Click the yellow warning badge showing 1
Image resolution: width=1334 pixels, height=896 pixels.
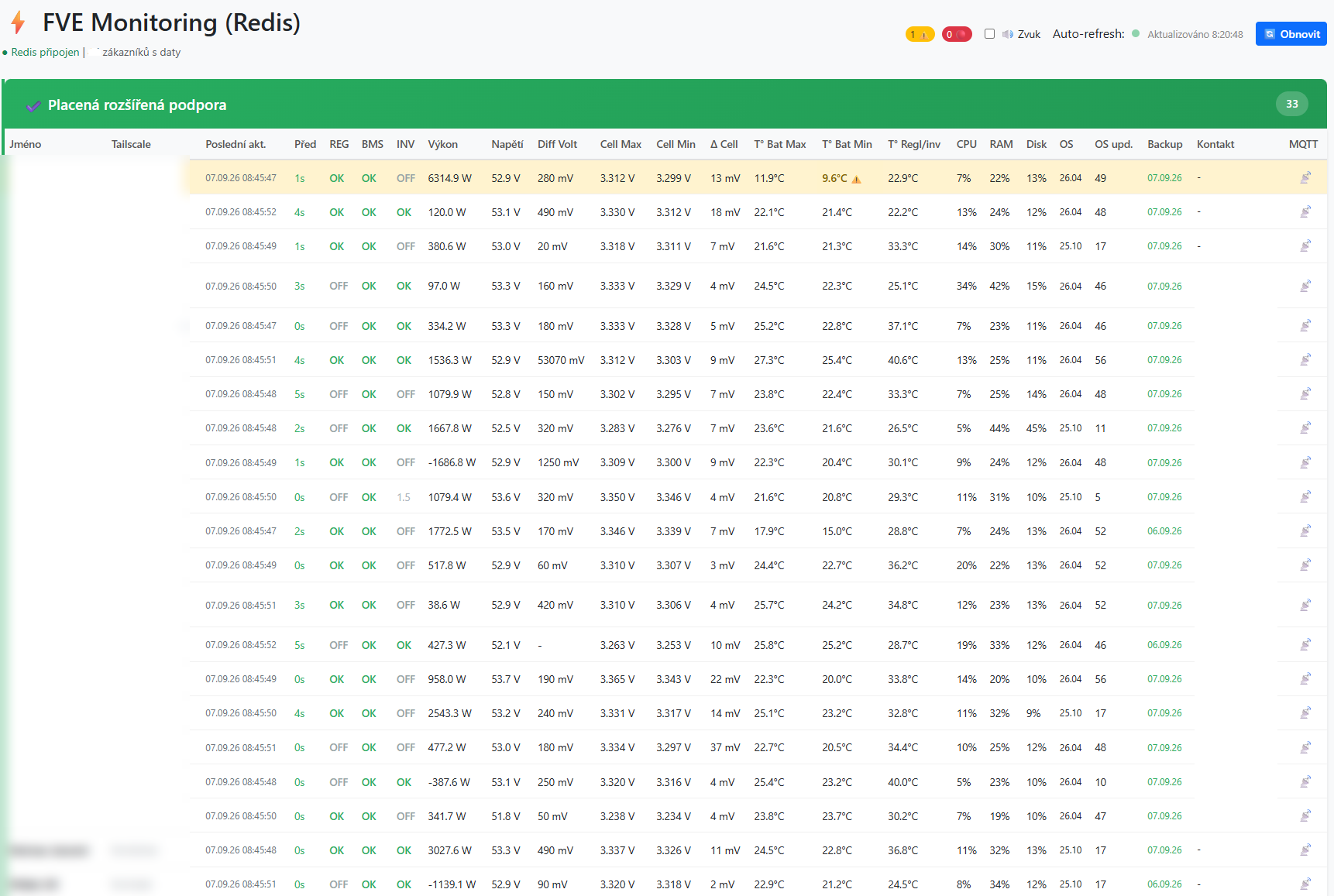coord(920,34)
